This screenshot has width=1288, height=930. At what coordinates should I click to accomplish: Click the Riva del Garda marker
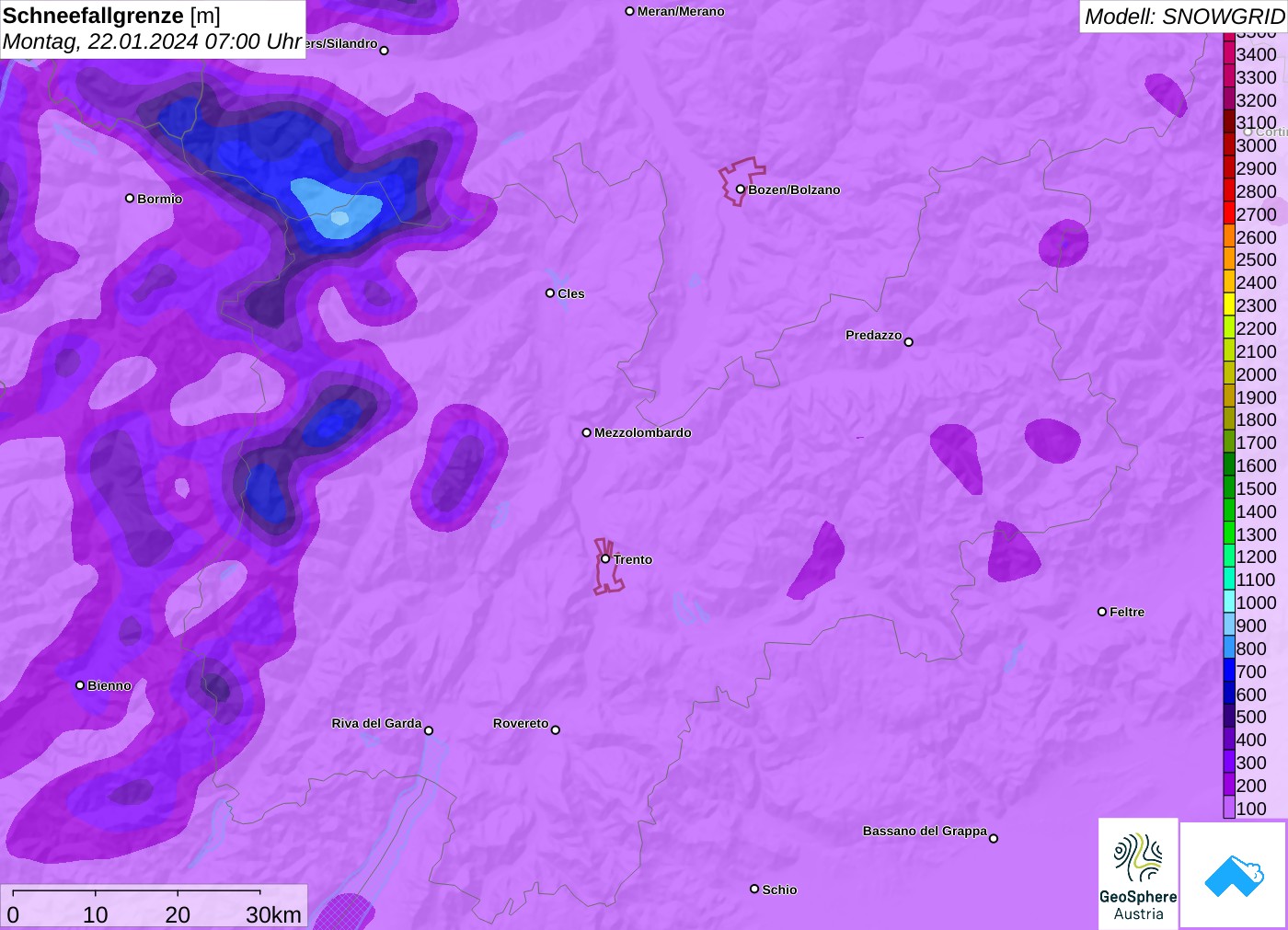click(429, 730)
